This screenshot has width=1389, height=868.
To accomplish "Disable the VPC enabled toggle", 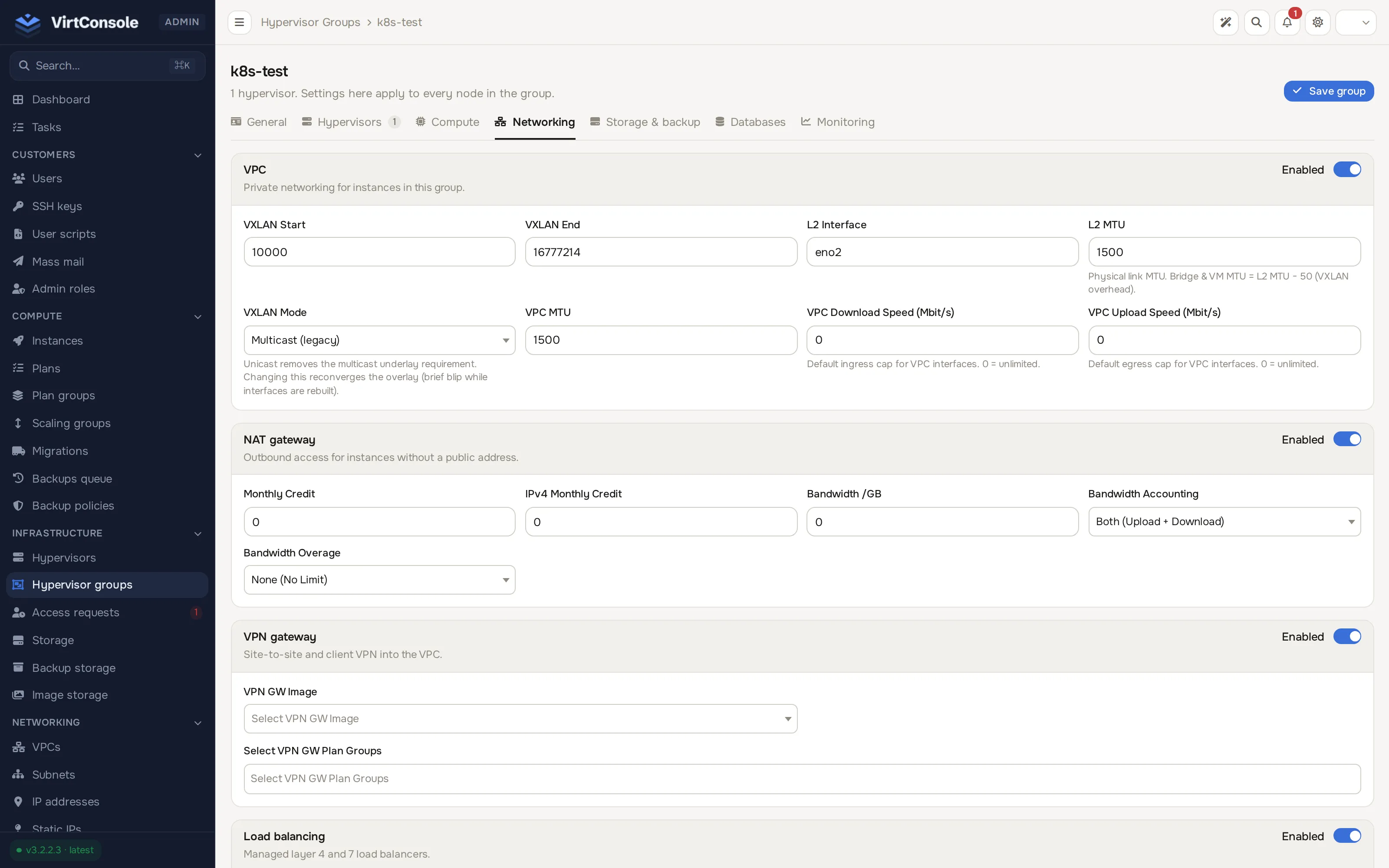I will pyautogui.click(x=1346, y=169).
